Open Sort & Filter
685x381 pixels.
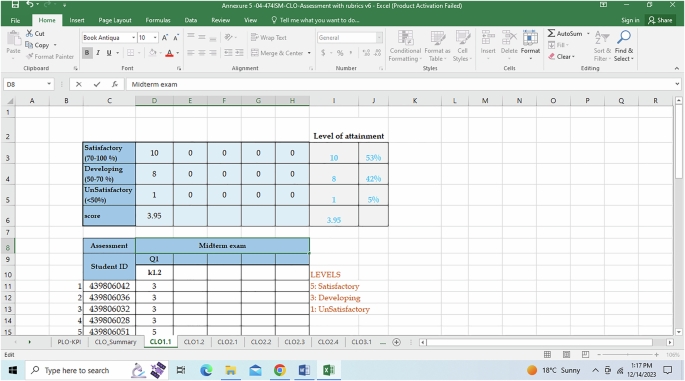tap(602, 46)
